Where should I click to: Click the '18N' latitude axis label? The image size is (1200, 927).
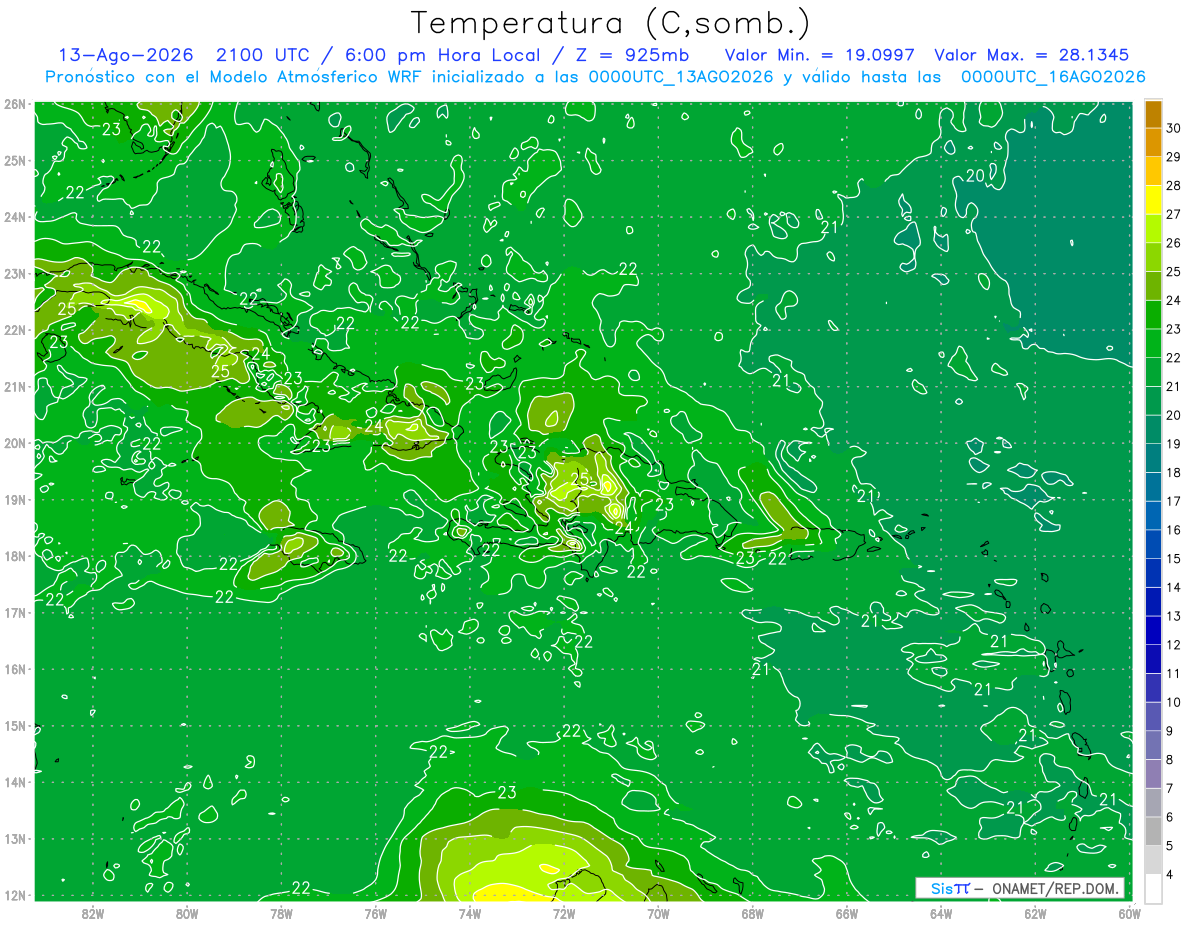[15, 556]
